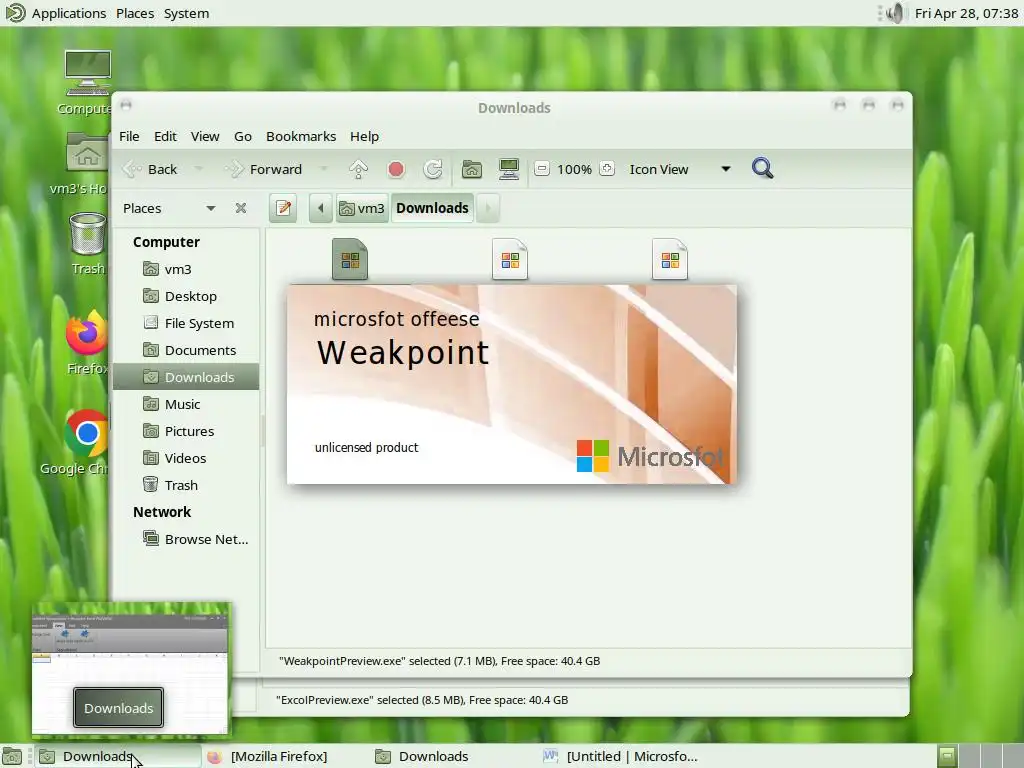Select Desktop in the sidebar
The width and height of the screenshot is (1024, 768).
(x=186, y=296)
